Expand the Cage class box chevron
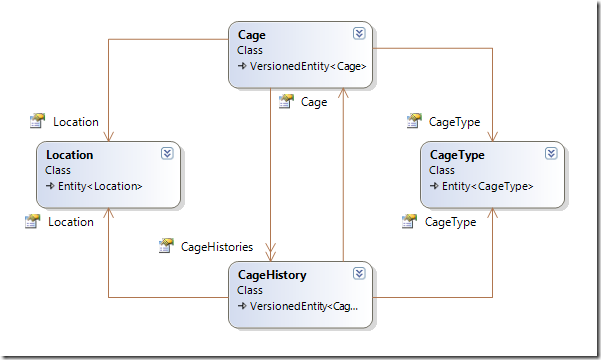Screen dimensions: 601x360 (x=359, y=34)
